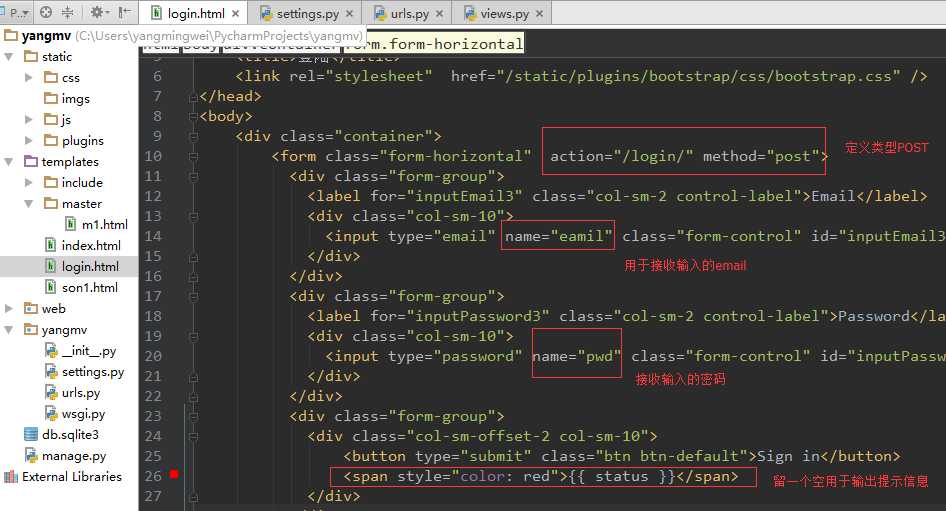Collapse the yangmv package arrow
This screenshot has height=511, width=946.
9,329
